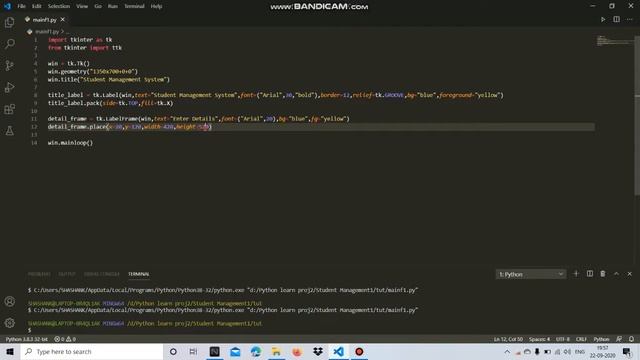Open Microsoft Edge from the taskbar

pyautogui.click(x=256, y=351)
